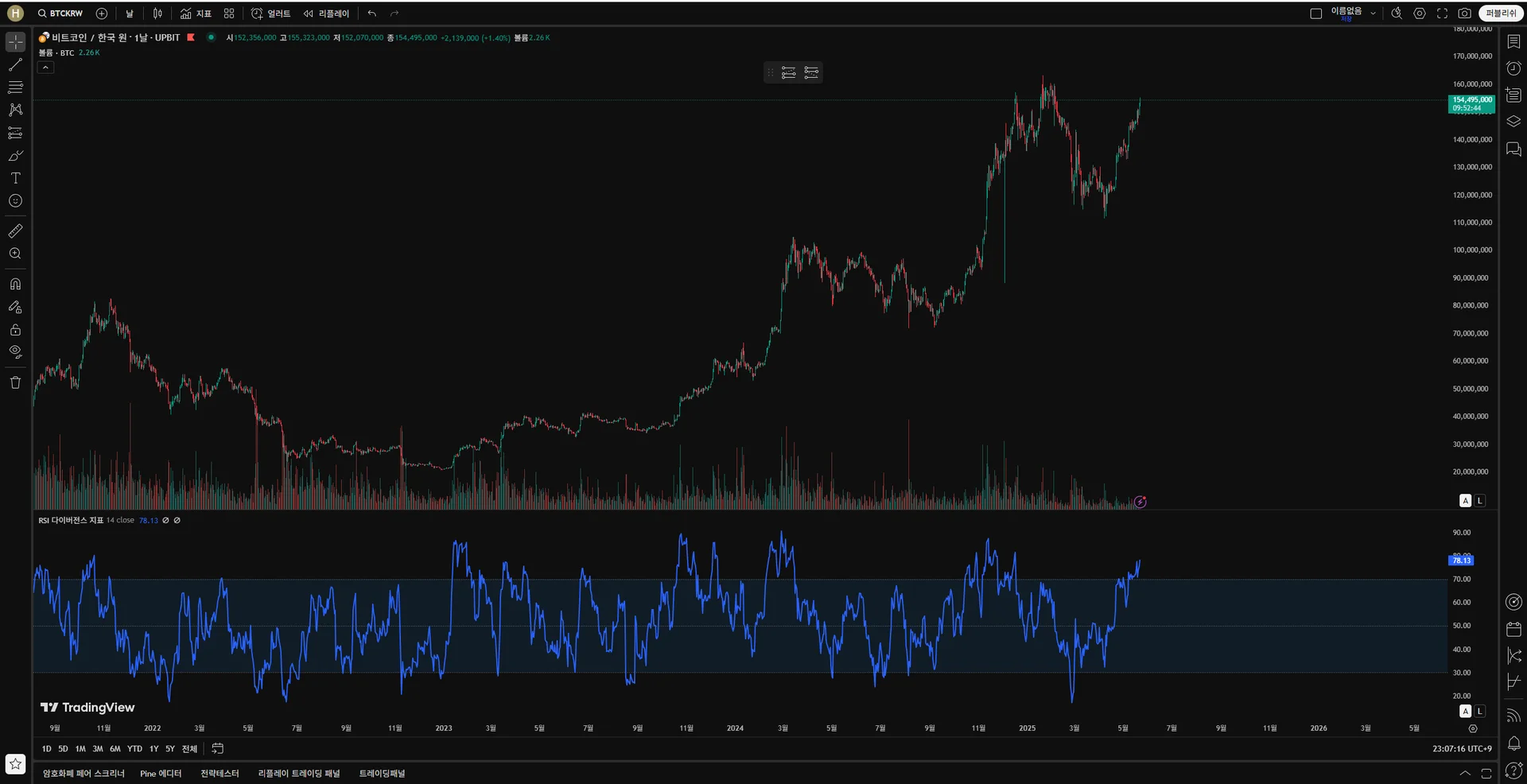The width and height of the screenshot is (1527, 784).
Task: Select the trend line drawing tool
Action: pyautogui.click(x=15, y=64)
